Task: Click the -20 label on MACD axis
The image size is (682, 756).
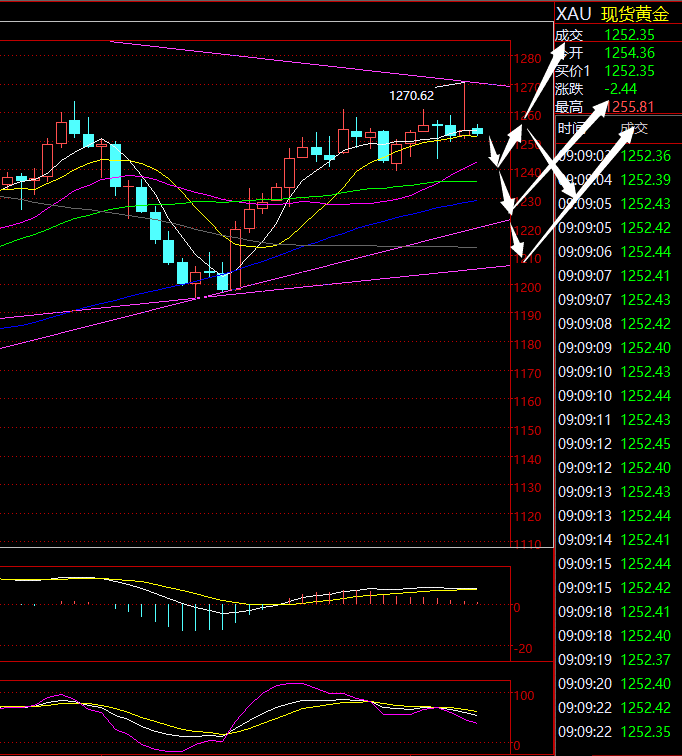Action: coord(523,649)
